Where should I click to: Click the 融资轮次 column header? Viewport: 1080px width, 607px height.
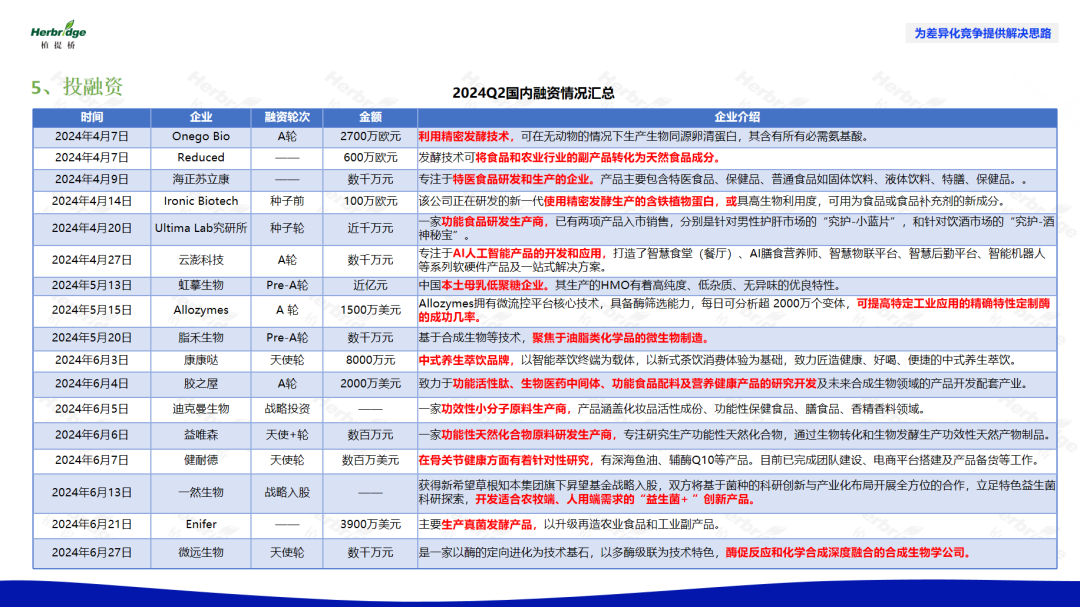pos(287,117)
